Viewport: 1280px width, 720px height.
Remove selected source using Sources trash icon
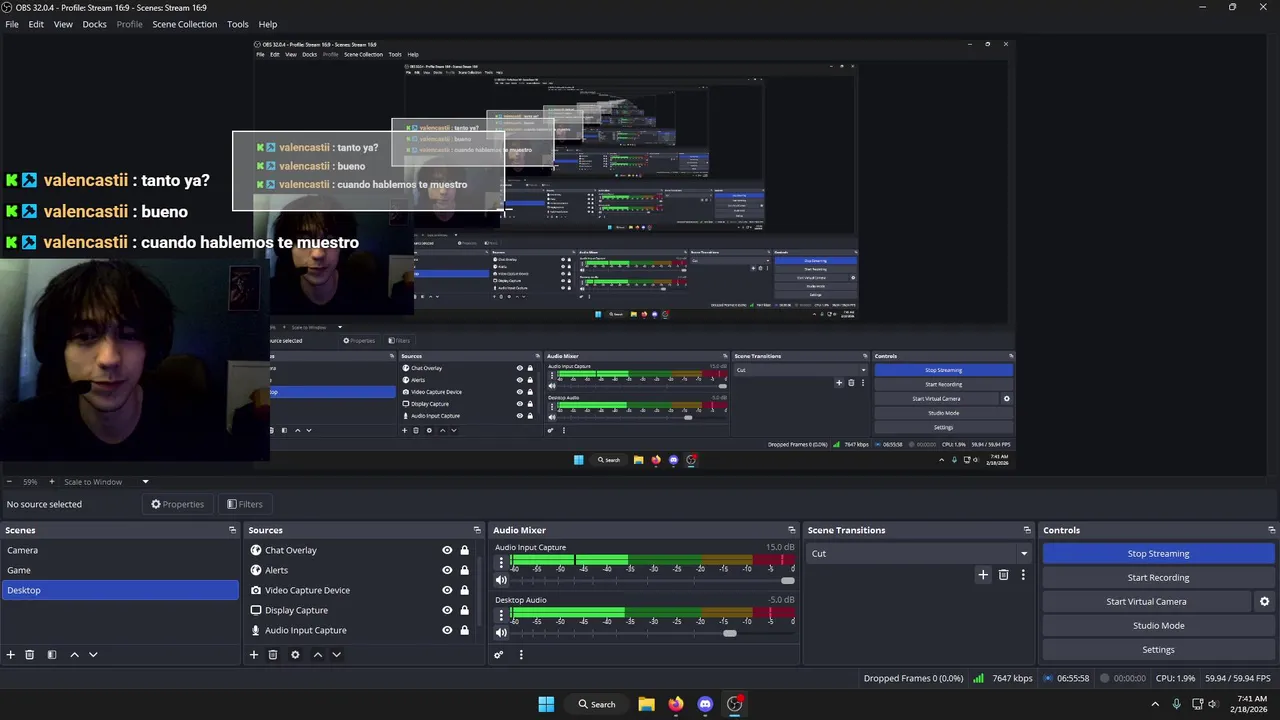point(273,655)
